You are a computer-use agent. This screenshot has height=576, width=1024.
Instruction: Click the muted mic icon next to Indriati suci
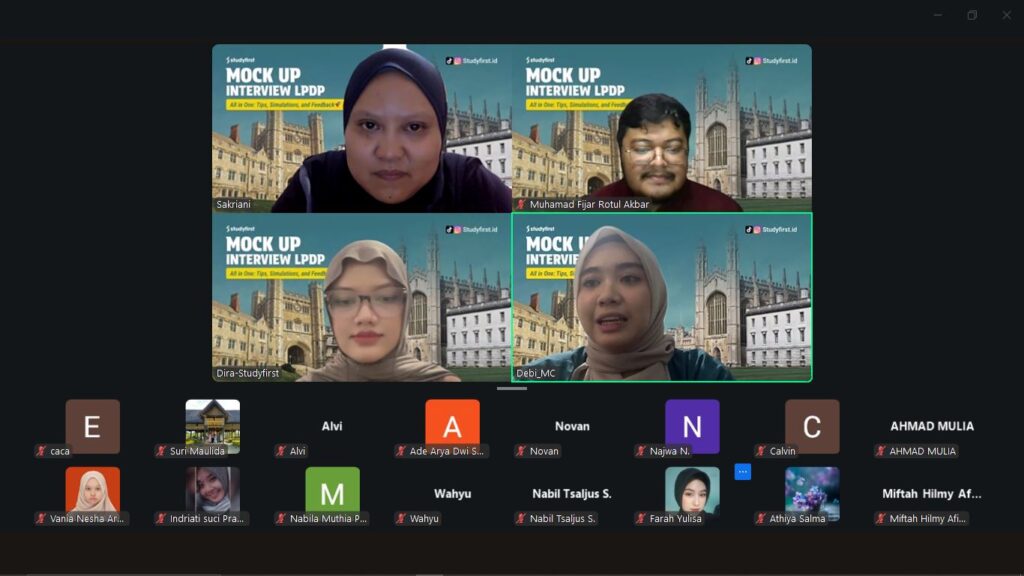point(161,519)
